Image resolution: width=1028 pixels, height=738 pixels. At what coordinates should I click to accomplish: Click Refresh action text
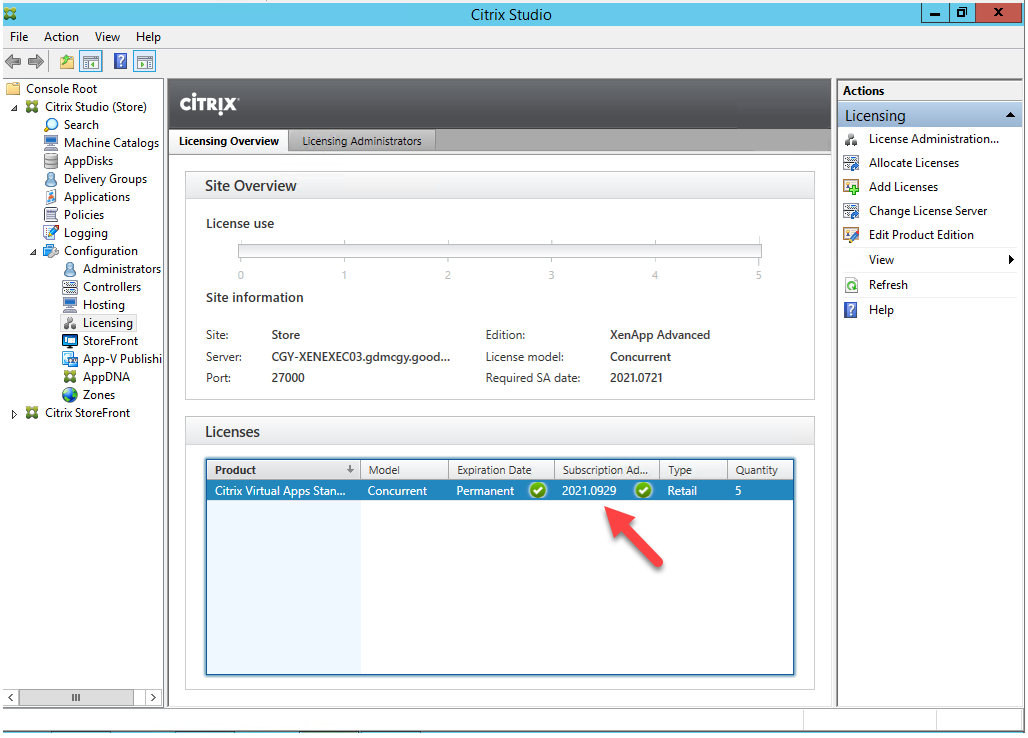click(888, 285)
